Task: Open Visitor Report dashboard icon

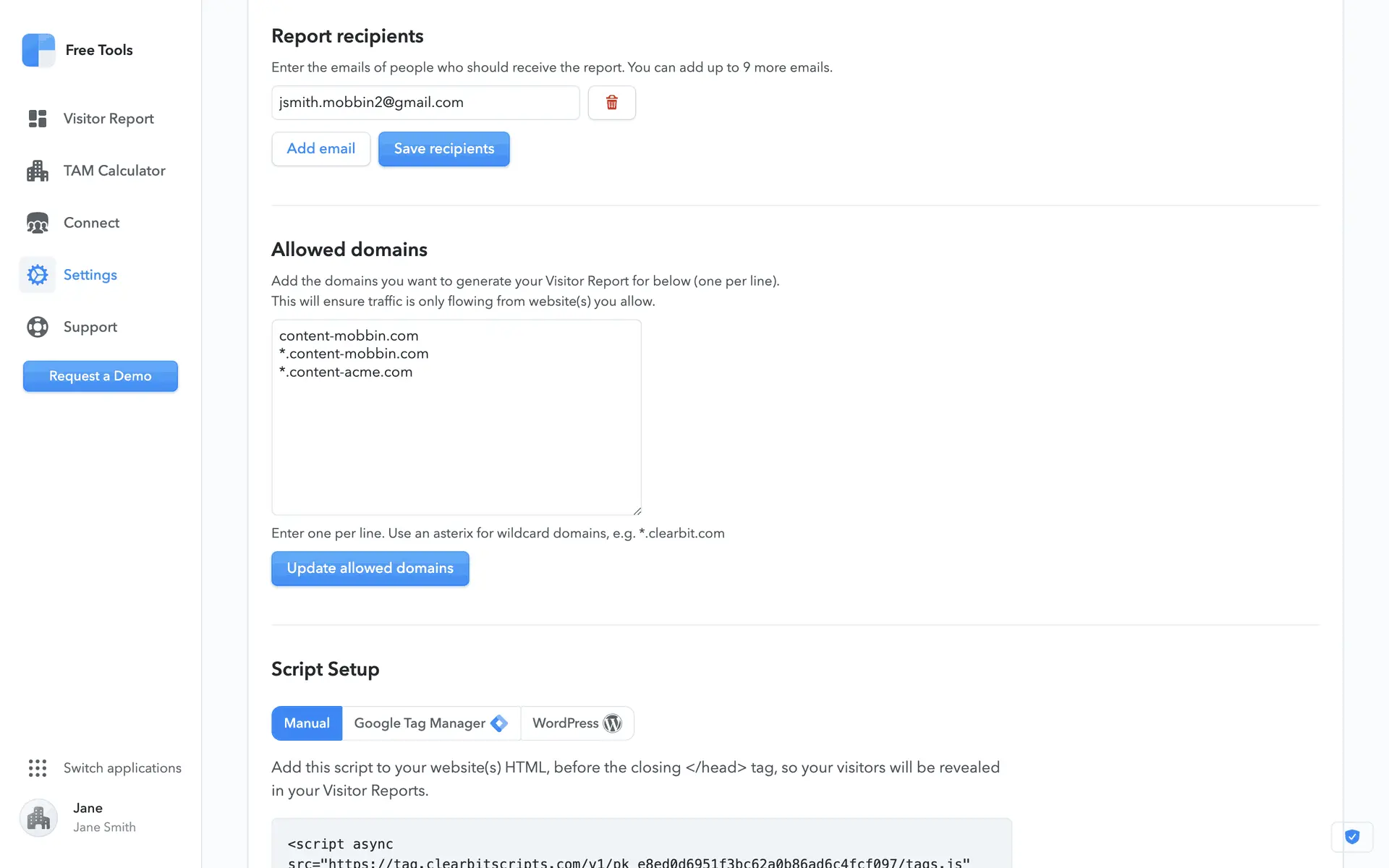Action: [38, 119]
